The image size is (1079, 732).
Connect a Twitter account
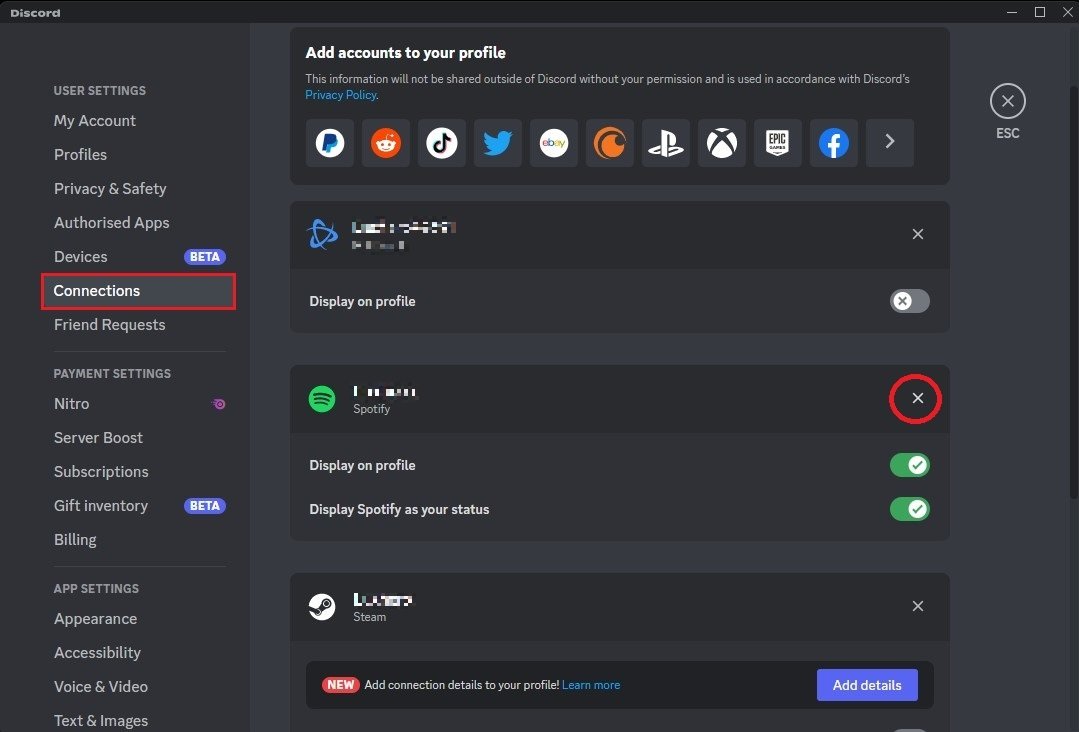click(498, 143)
